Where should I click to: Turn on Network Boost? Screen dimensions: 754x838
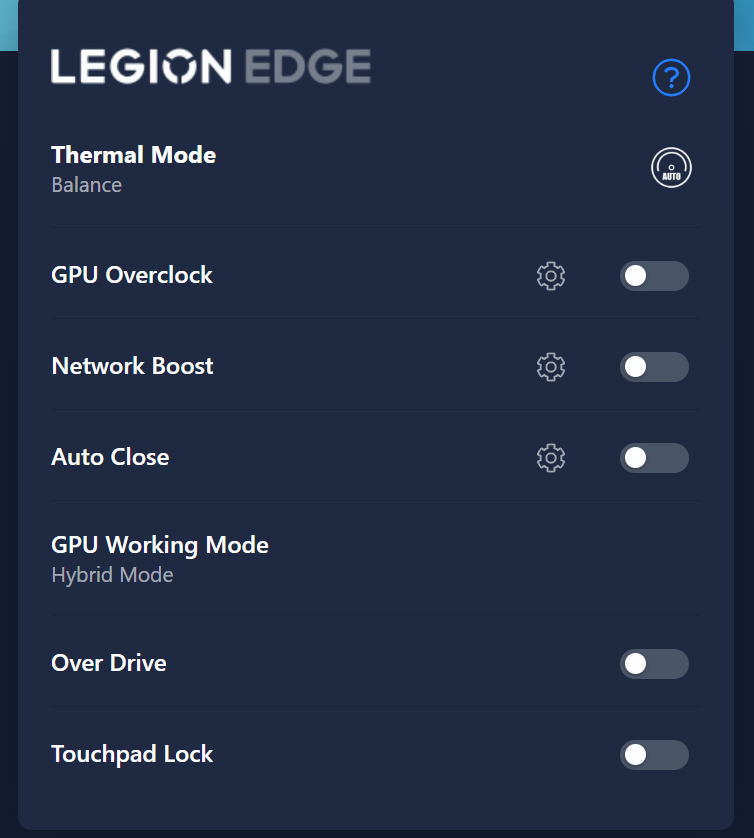pyautogui.click(x=655, y=367)
